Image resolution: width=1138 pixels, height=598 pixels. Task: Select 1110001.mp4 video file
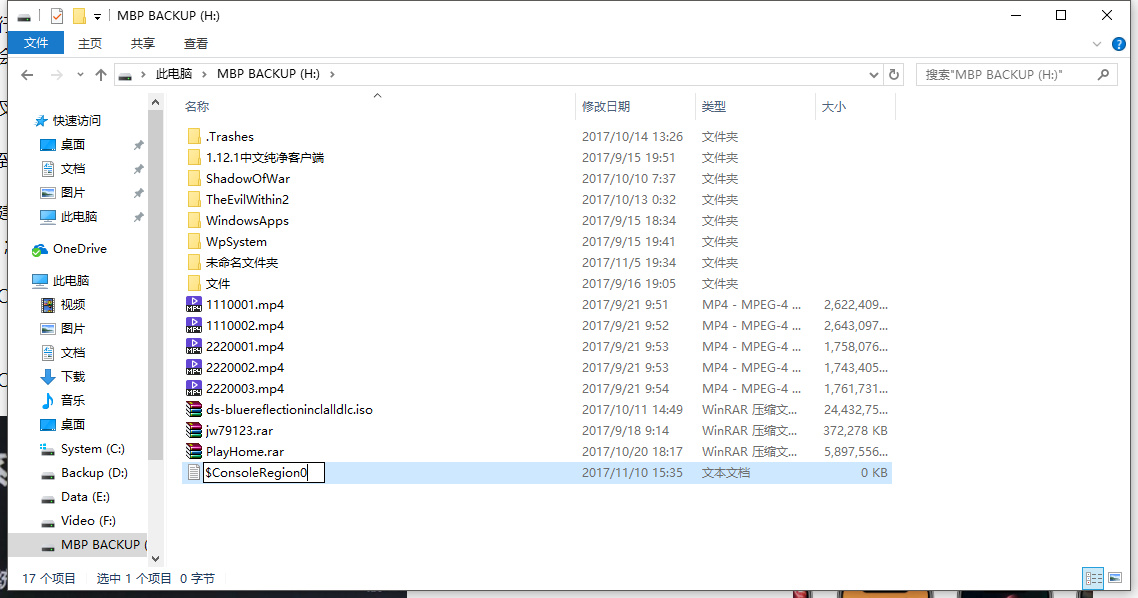click(245, 305)
